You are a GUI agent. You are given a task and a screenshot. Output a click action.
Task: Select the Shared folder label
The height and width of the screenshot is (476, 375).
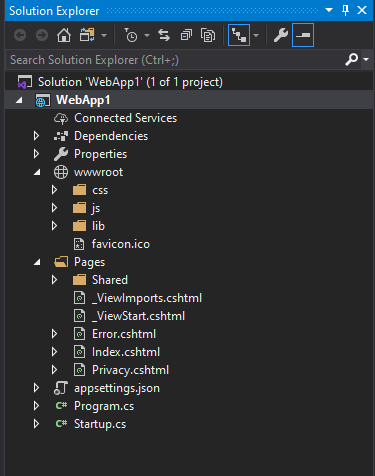click(110, 280)
